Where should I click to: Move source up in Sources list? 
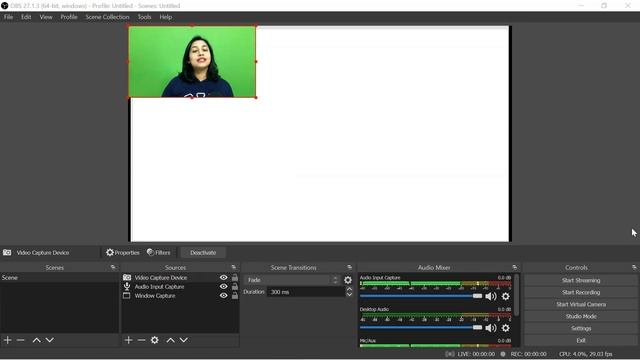coord(171,340)
